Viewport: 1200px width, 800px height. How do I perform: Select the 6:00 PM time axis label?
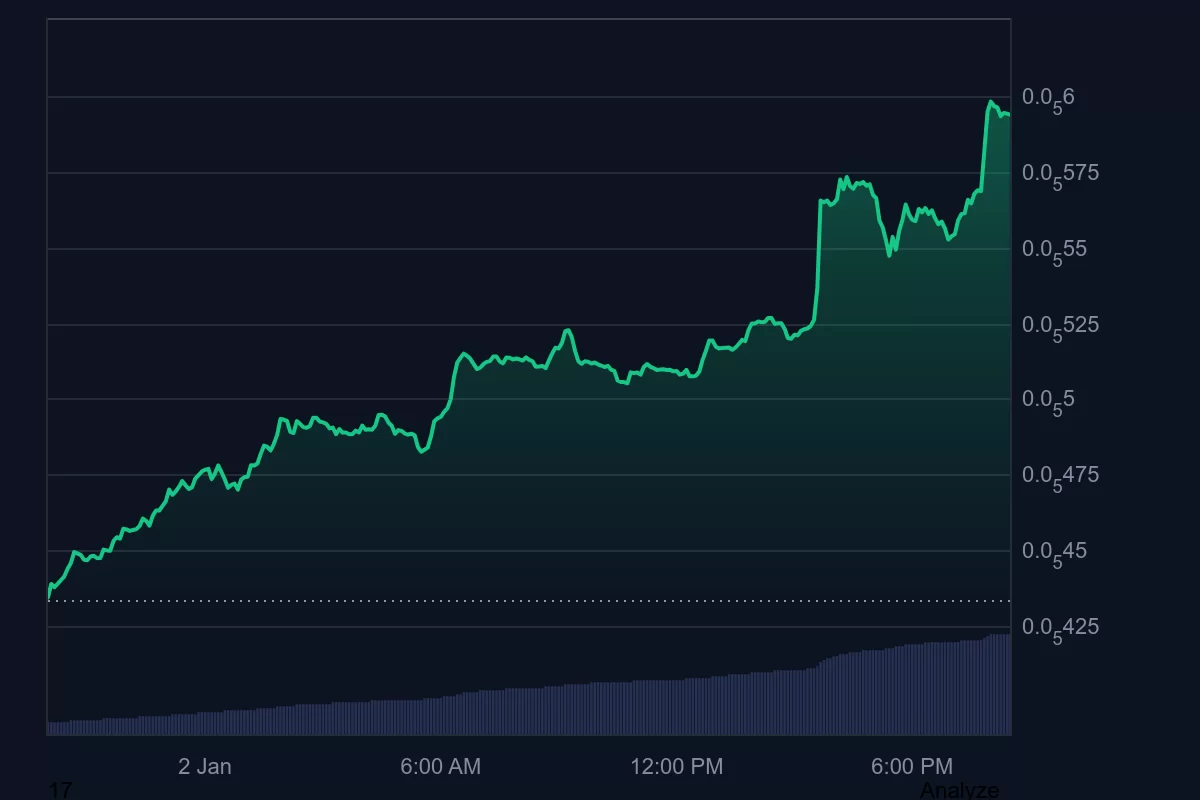tap(911, 767)
